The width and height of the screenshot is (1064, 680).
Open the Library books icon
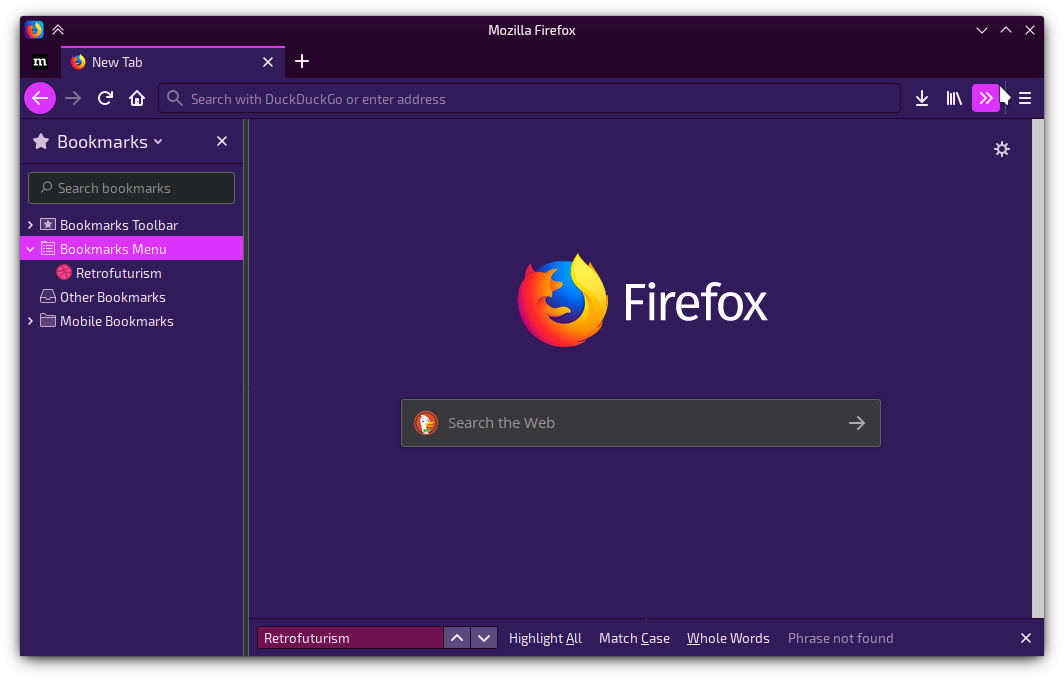[x=954, y=98]
